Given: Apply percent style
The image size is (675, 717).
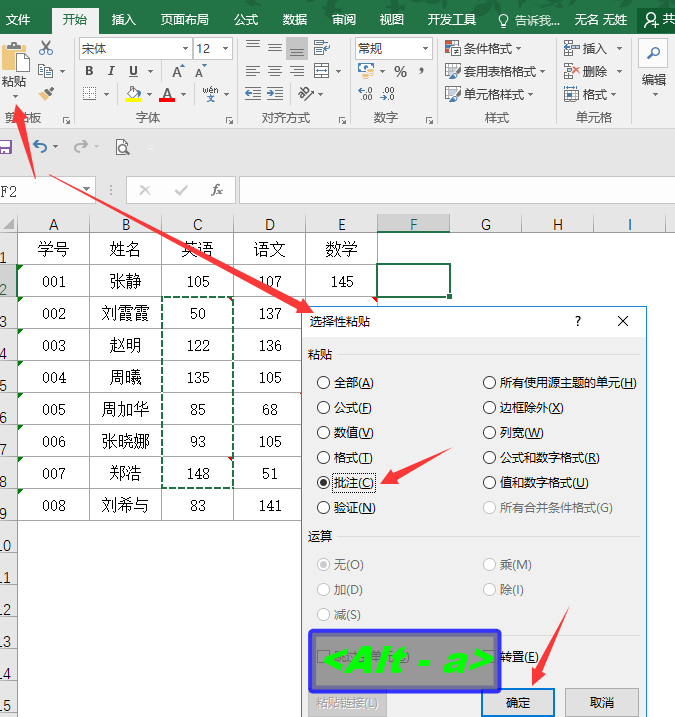Looking at the screenshot, I should [x=401, y=71].
